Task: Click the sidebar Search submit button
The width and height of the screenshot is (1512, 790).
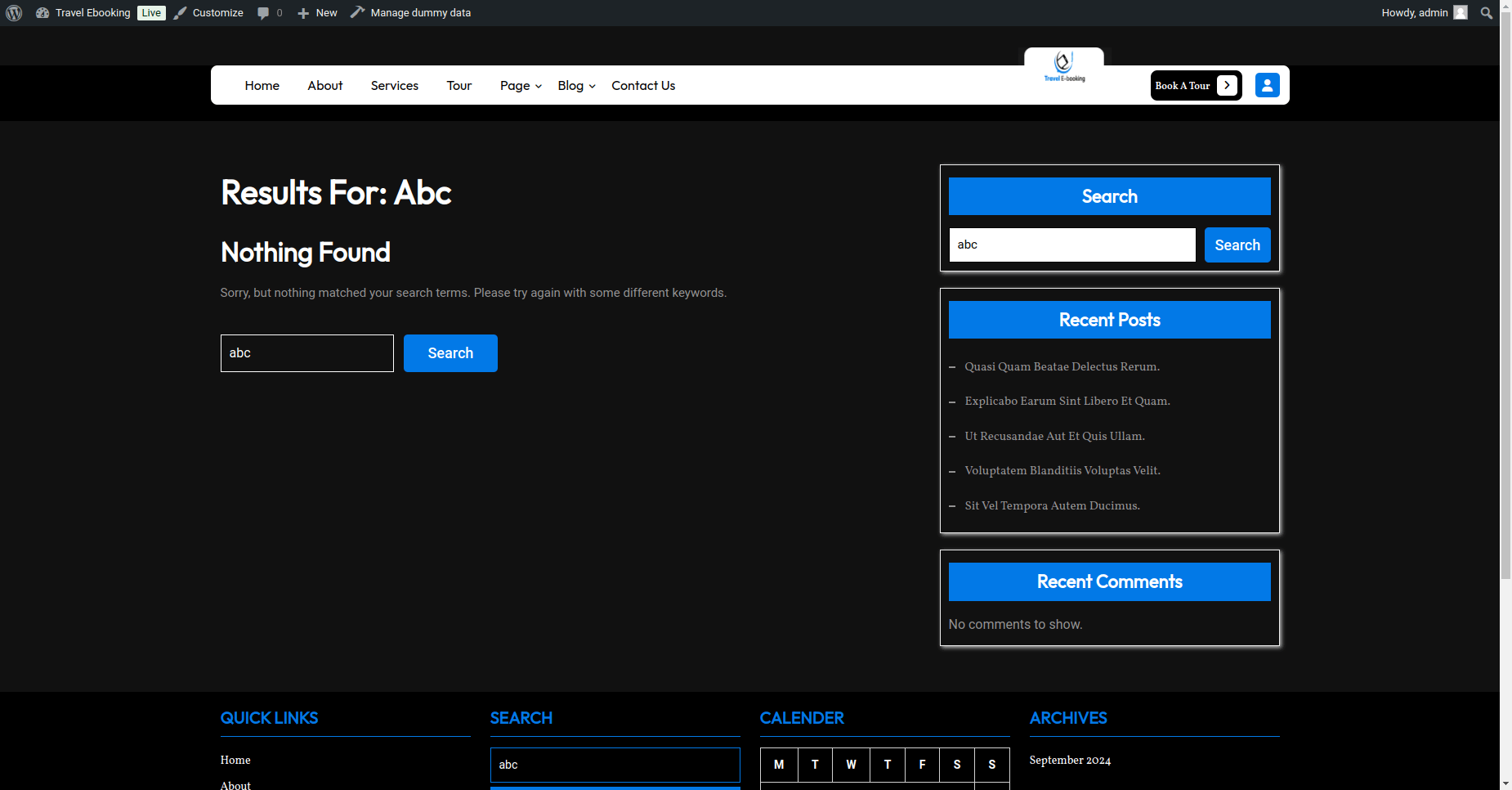Action: (1237, 245)
